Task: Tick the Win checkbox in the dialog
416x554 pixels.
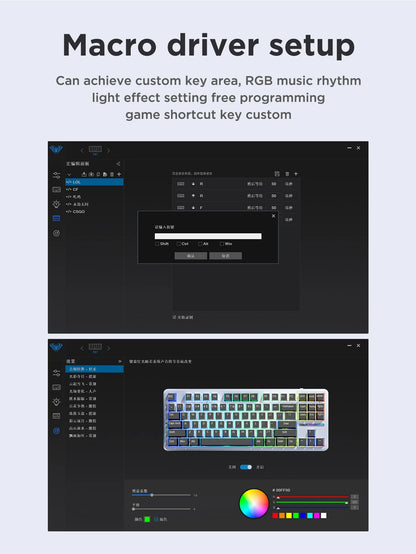Action: (x=222, y=244)
